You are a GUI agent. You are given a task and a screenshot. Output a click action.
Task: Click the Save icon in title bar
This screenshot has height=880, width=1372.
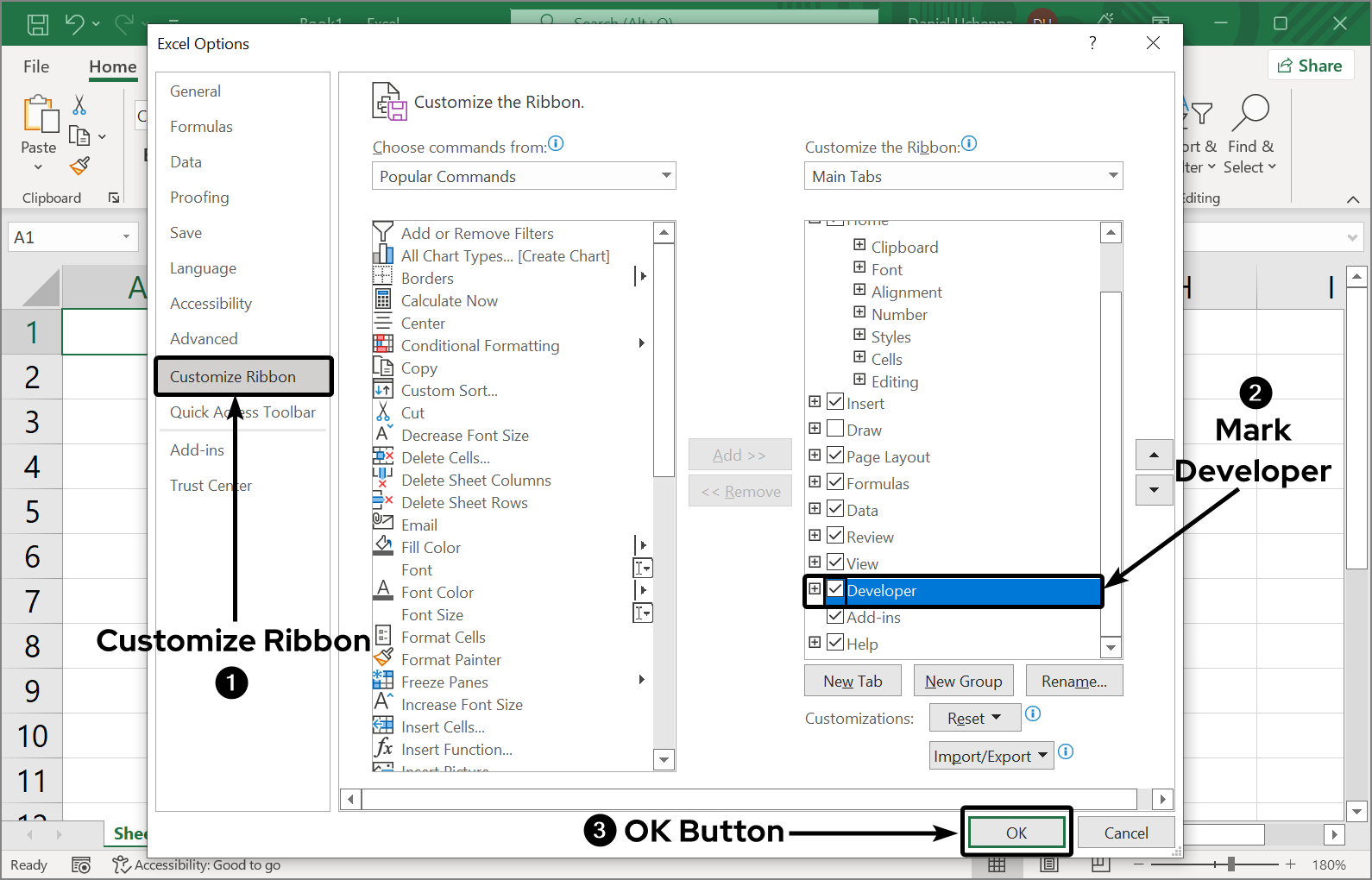(x=38, y=23)
